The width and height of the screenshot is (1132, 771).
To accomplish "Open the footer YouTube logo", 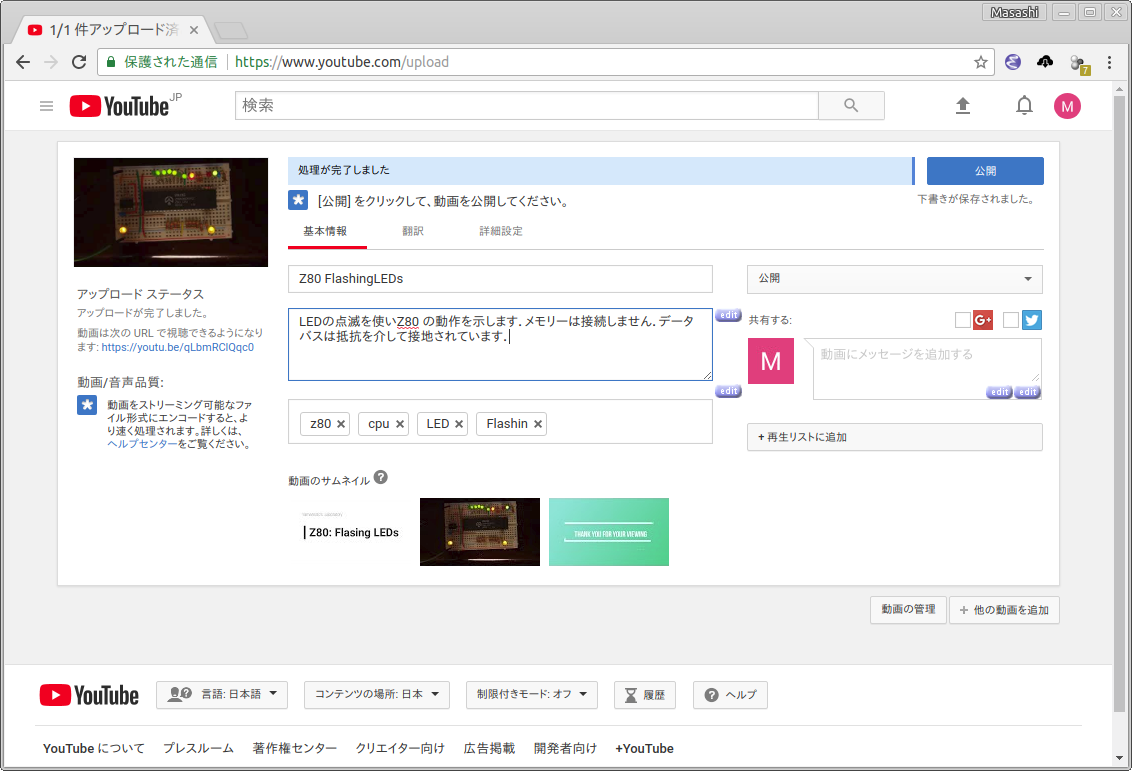I will pos(90,695).
